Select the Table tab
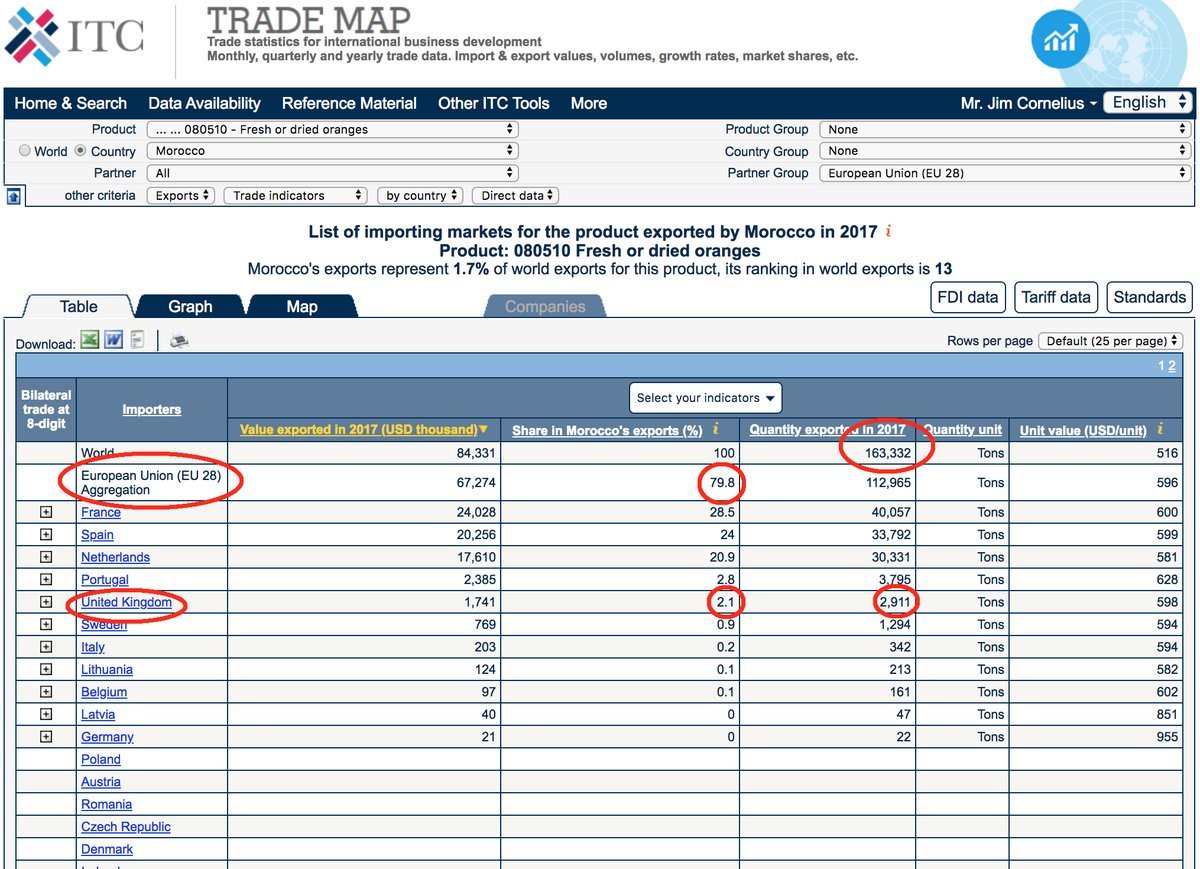The height and width of the screenshot is (869, 1200). [x=78, y=307]
